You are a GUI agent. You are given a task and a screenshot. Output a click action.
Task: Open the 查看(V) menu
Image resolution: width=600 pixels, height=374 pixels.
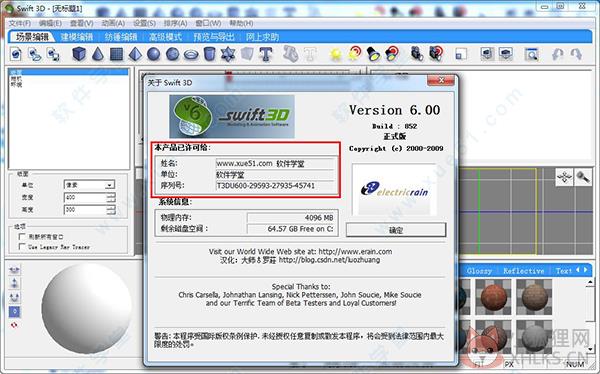click(x=82, y=23)
